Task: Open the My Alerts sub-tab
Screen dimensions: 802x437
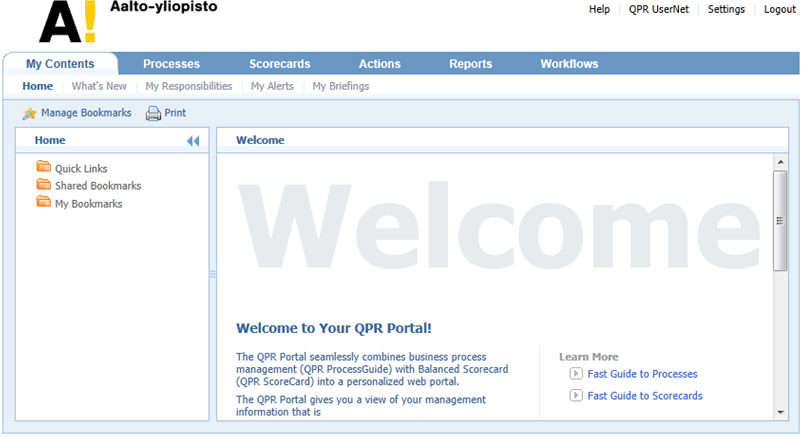Action: click(272, 86)
